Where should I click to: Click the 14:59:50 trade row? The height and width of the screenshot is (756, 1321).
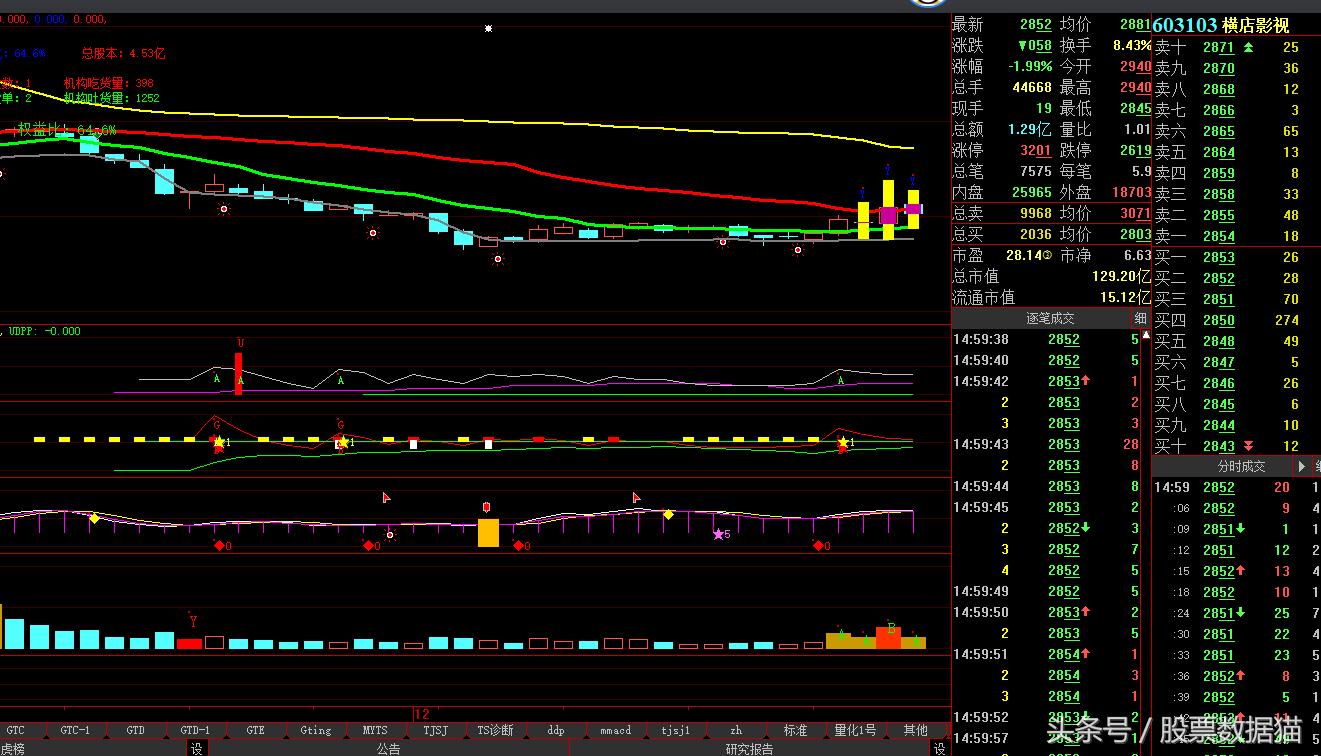[1046, 612]
